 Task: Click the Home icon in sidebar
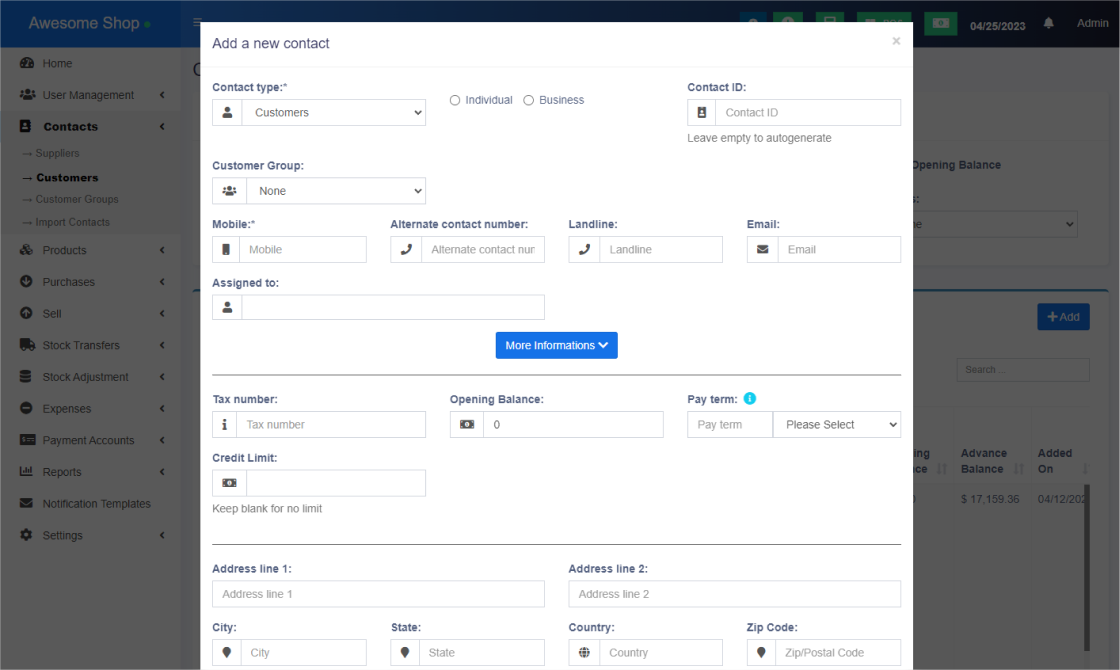[x=26, y=63]
